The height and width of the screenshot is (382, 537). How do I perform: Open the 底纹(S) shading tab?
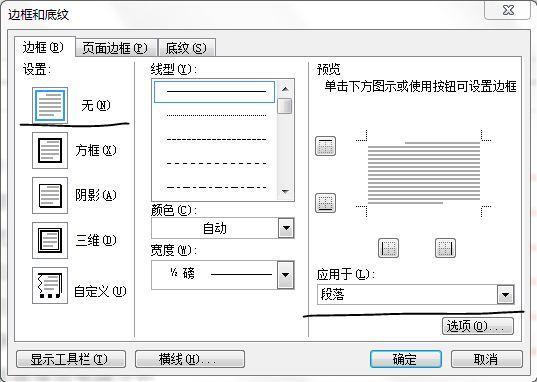(187, 48)
